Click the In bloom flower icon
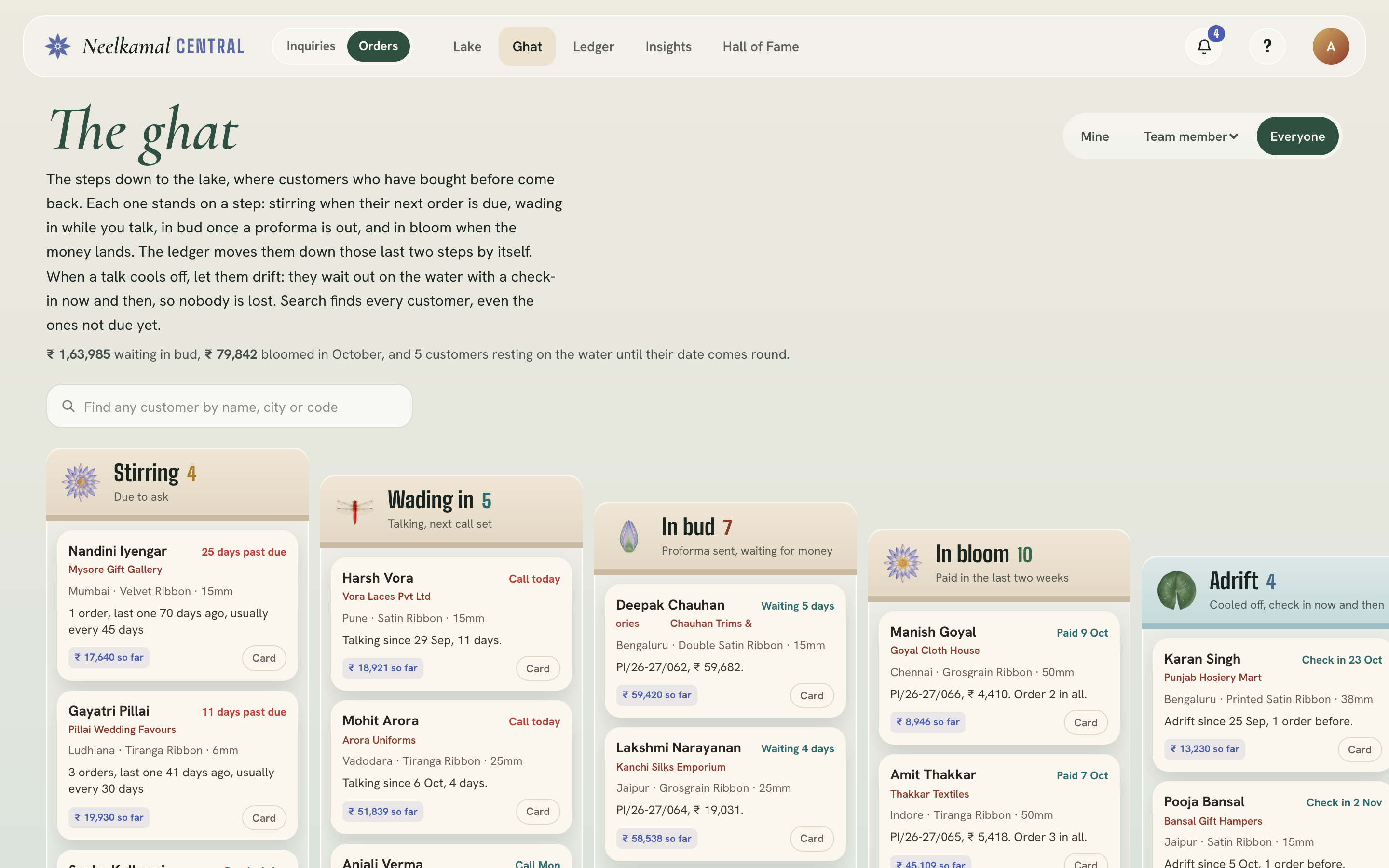Image resolution: width=1389 pixels, height=868 pixels. 903,563
